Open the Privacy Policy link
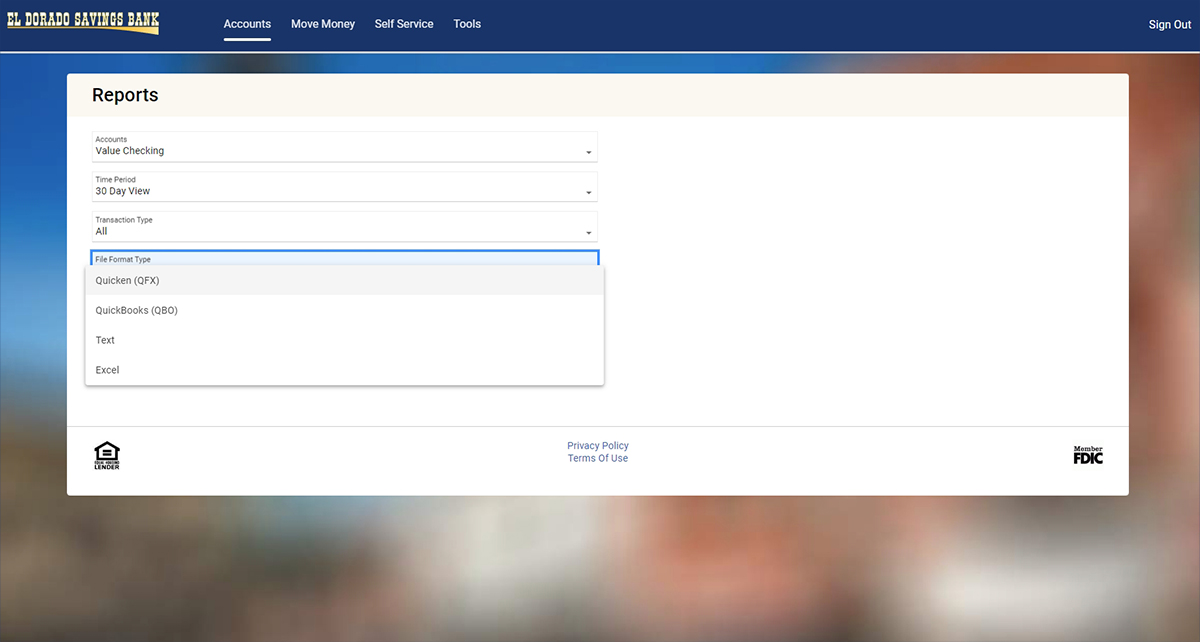 (598, 446)
